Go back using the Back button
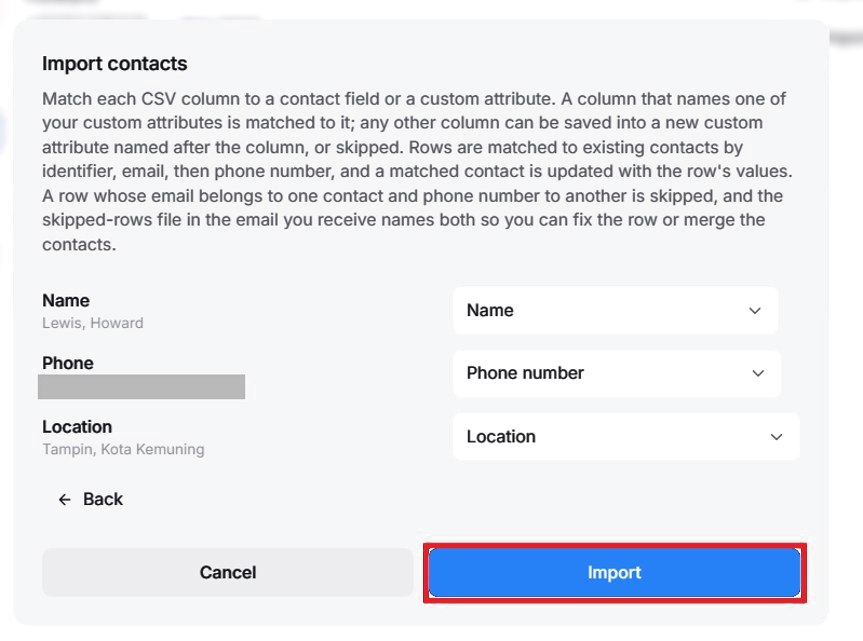Image resolution: width=863 pixels, height=641 pixels. (91, 499)
